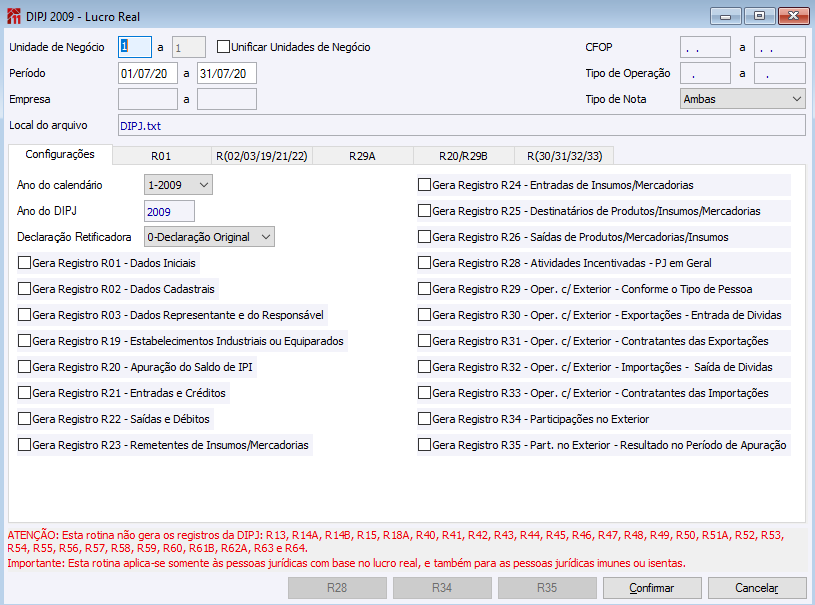Click the Período end date 31/07/20
Screen dimensions: 815x605
(227, 73)
